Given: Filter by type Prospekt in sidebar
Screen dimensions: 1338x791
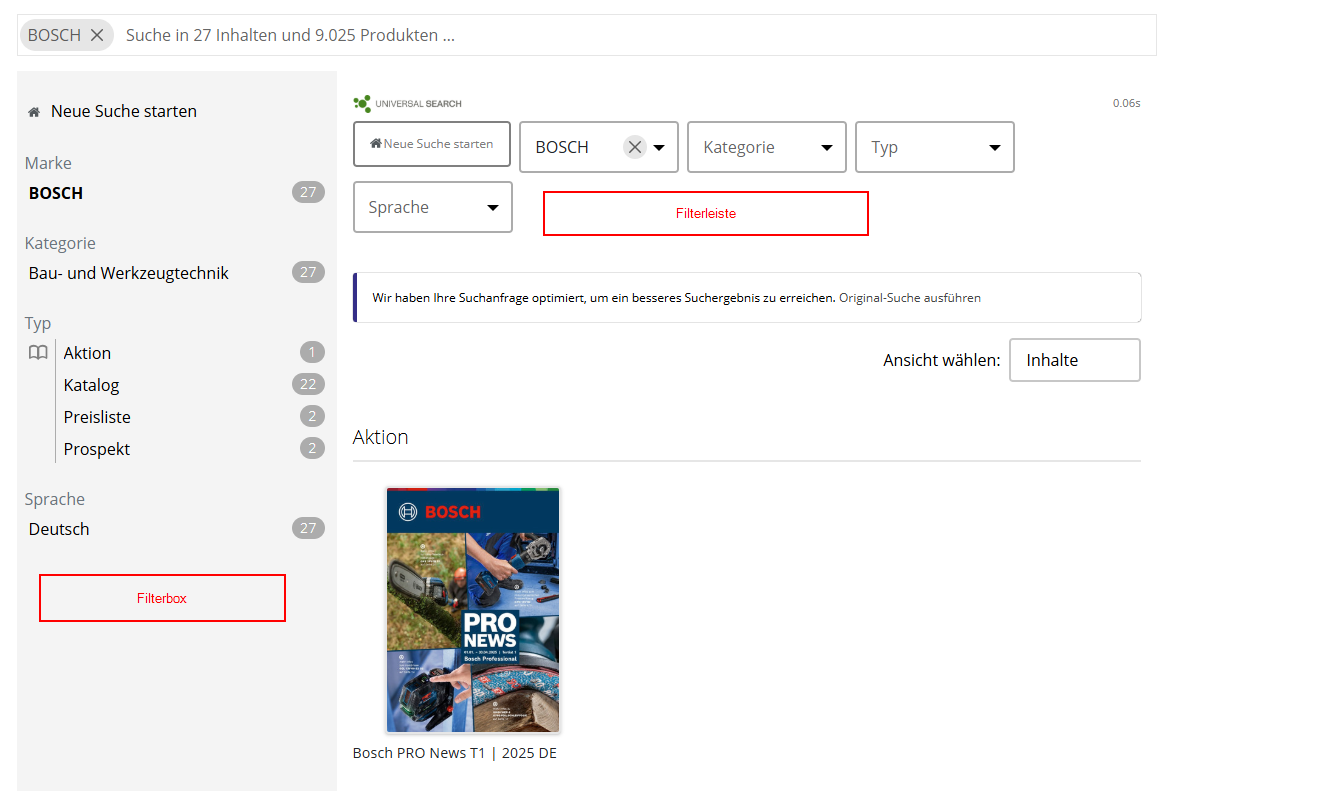Looking at the screenshot, I should pos(97,449).
